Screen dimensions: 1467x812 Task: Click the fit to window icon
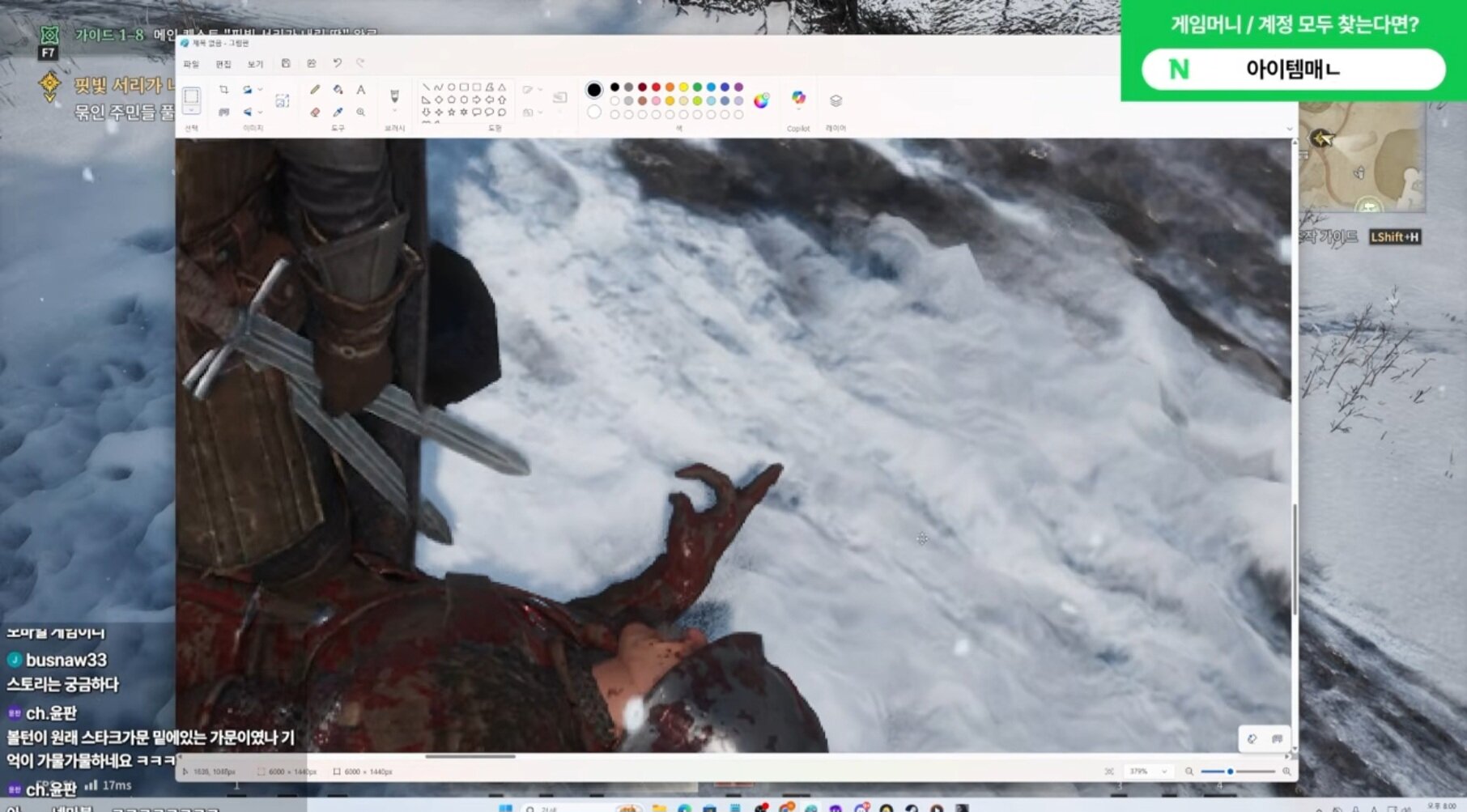pyautogui.click(x=1109, y=772)
